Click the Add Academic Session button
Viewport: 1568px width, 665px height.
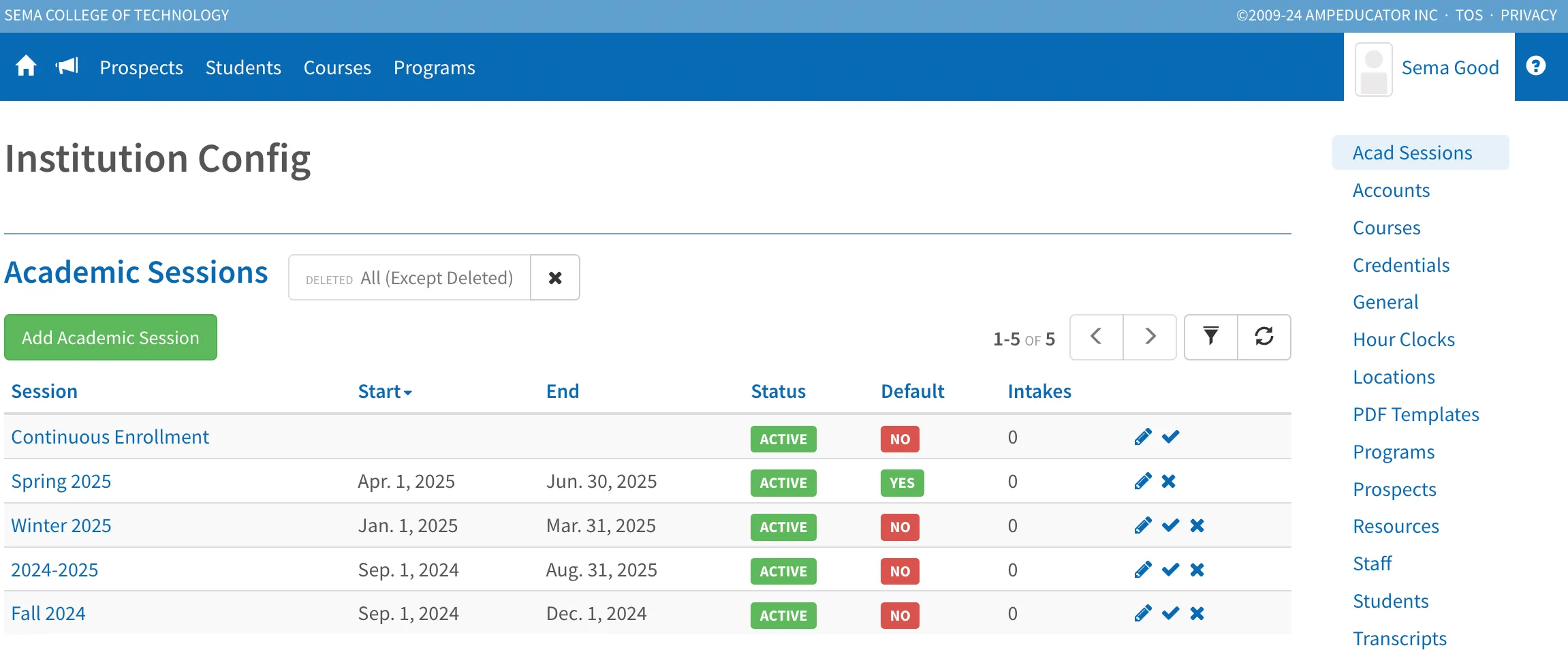click(x=110, y=337)
